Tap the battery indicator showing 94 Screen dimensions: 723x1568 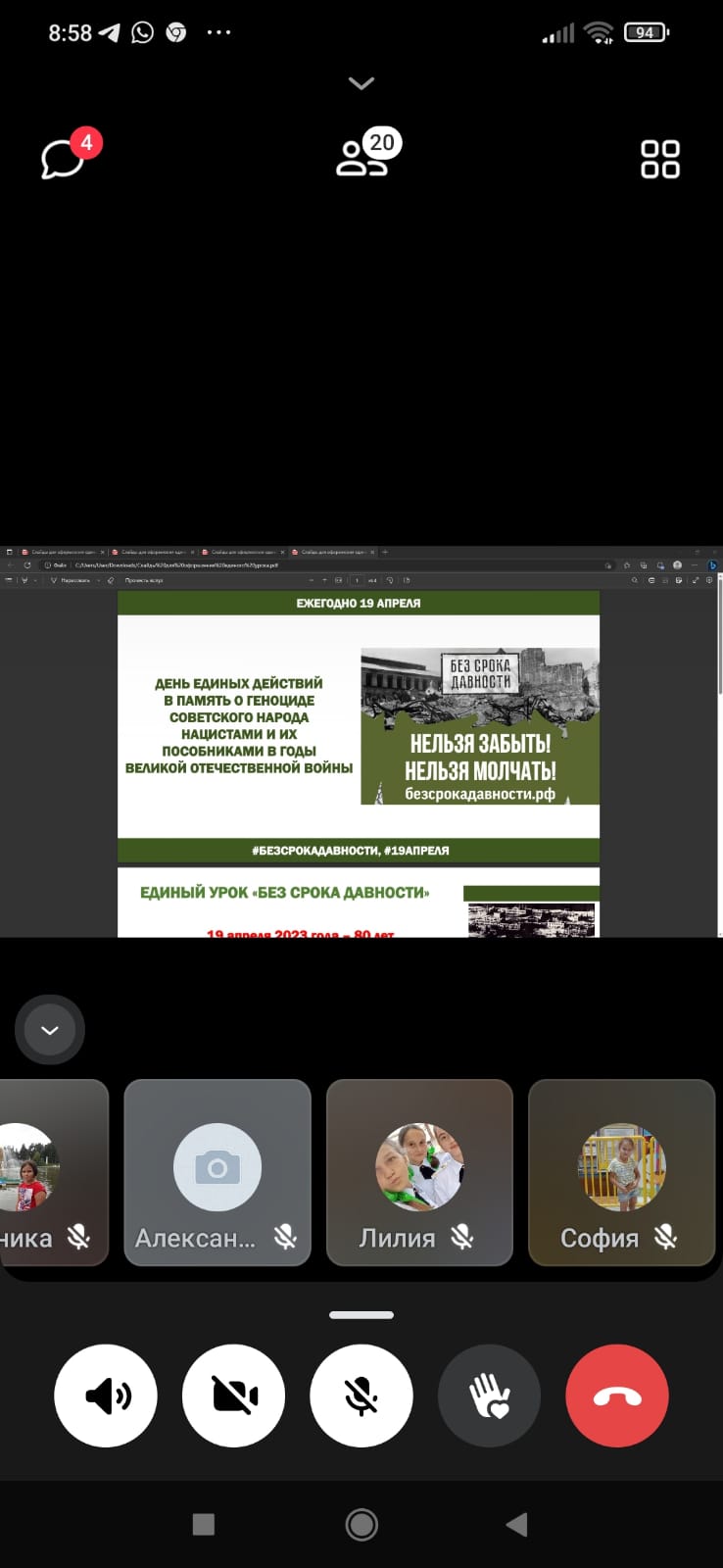[647, 32]
